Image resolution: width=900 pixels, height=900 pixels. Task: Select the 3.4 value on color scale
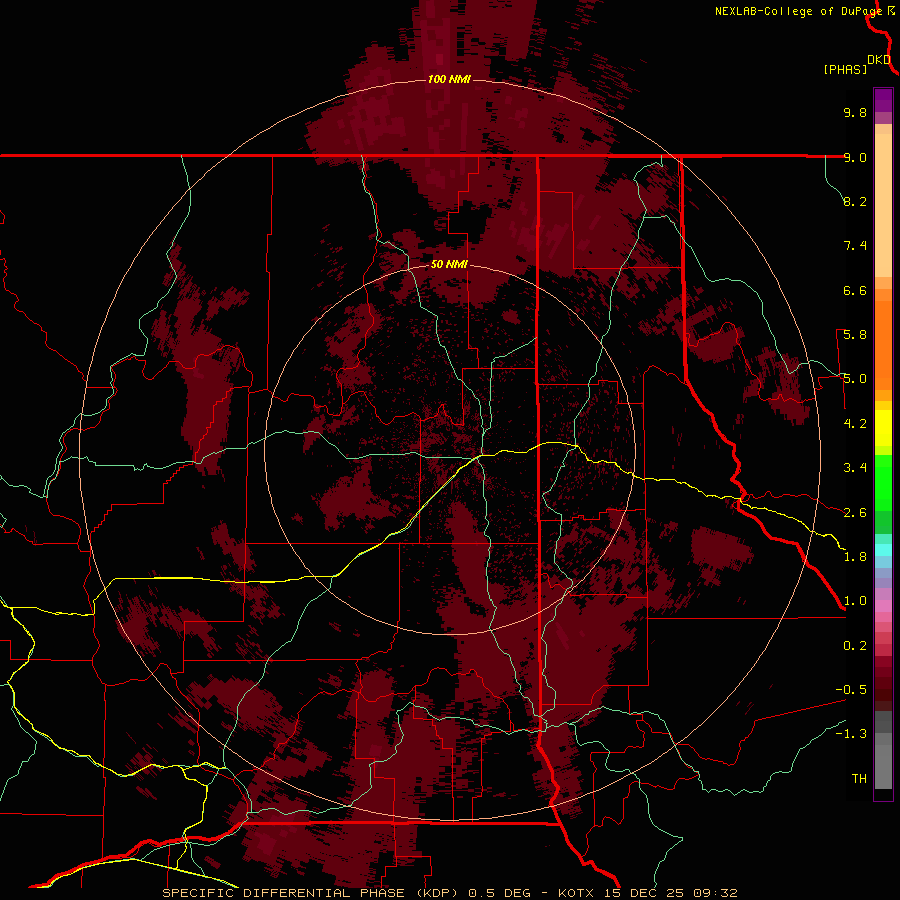coord(855,468)
